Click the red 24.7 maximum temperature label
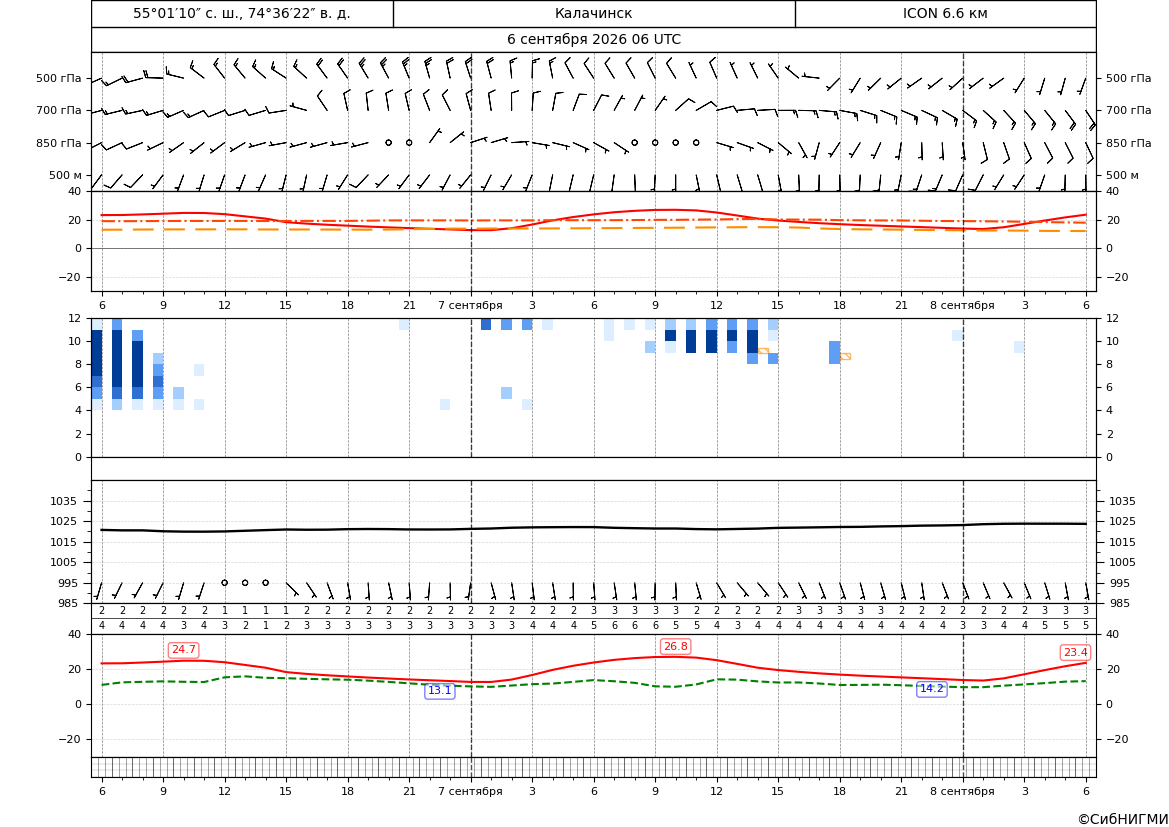The width and height of the screenshot is (1169, 827). (183, 650)
